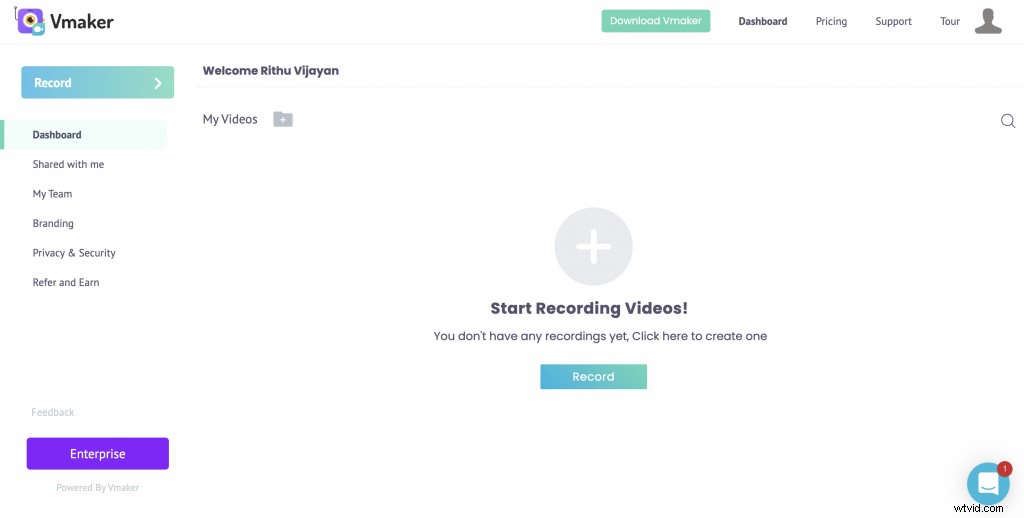The height and width of the screenshot is (518, 1024).
Task: Click the Vmaker brand name text
Action: click(x=82, y=22)
